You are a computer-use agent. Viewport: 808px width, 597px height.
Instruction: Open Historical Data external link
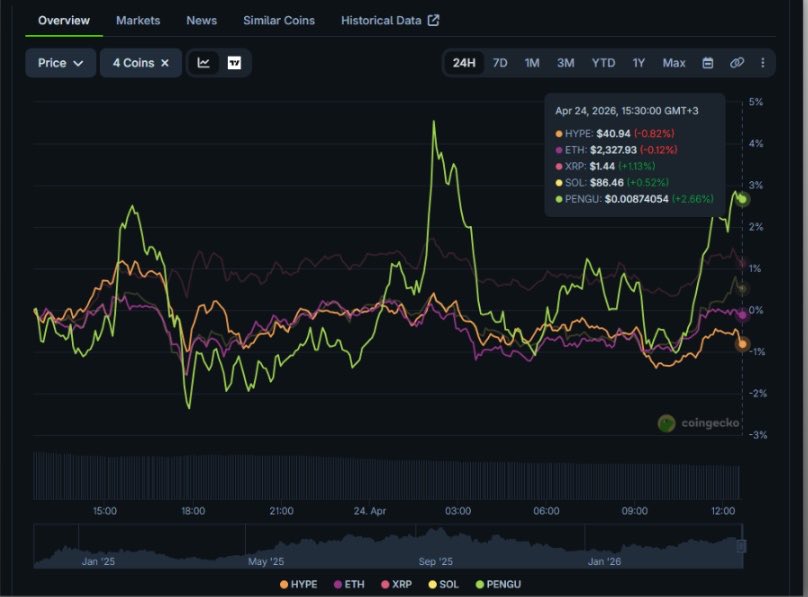point(390,21)
